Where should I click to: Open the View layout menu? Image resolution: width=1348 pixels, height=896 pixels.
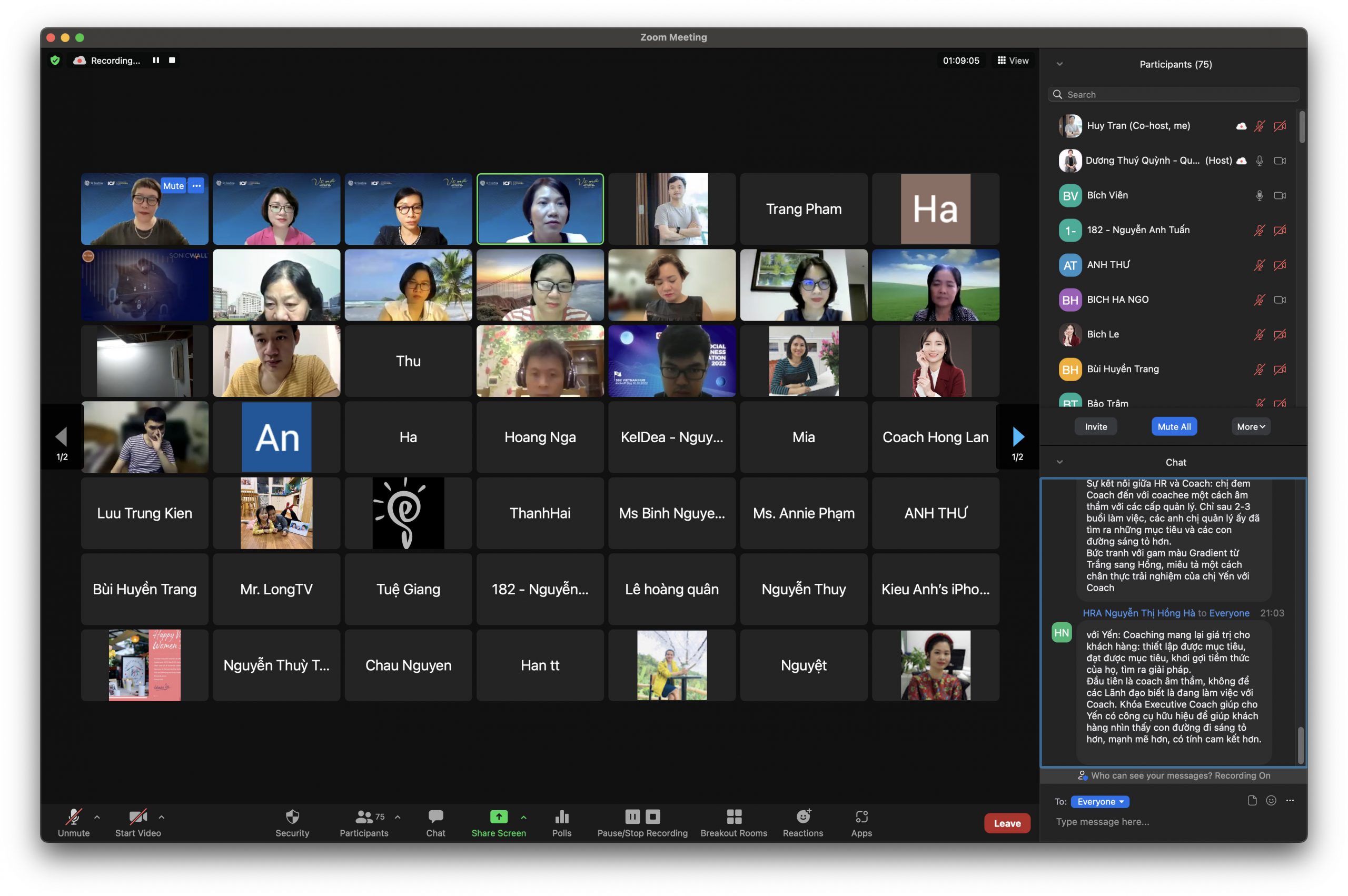click(1013, 60)
